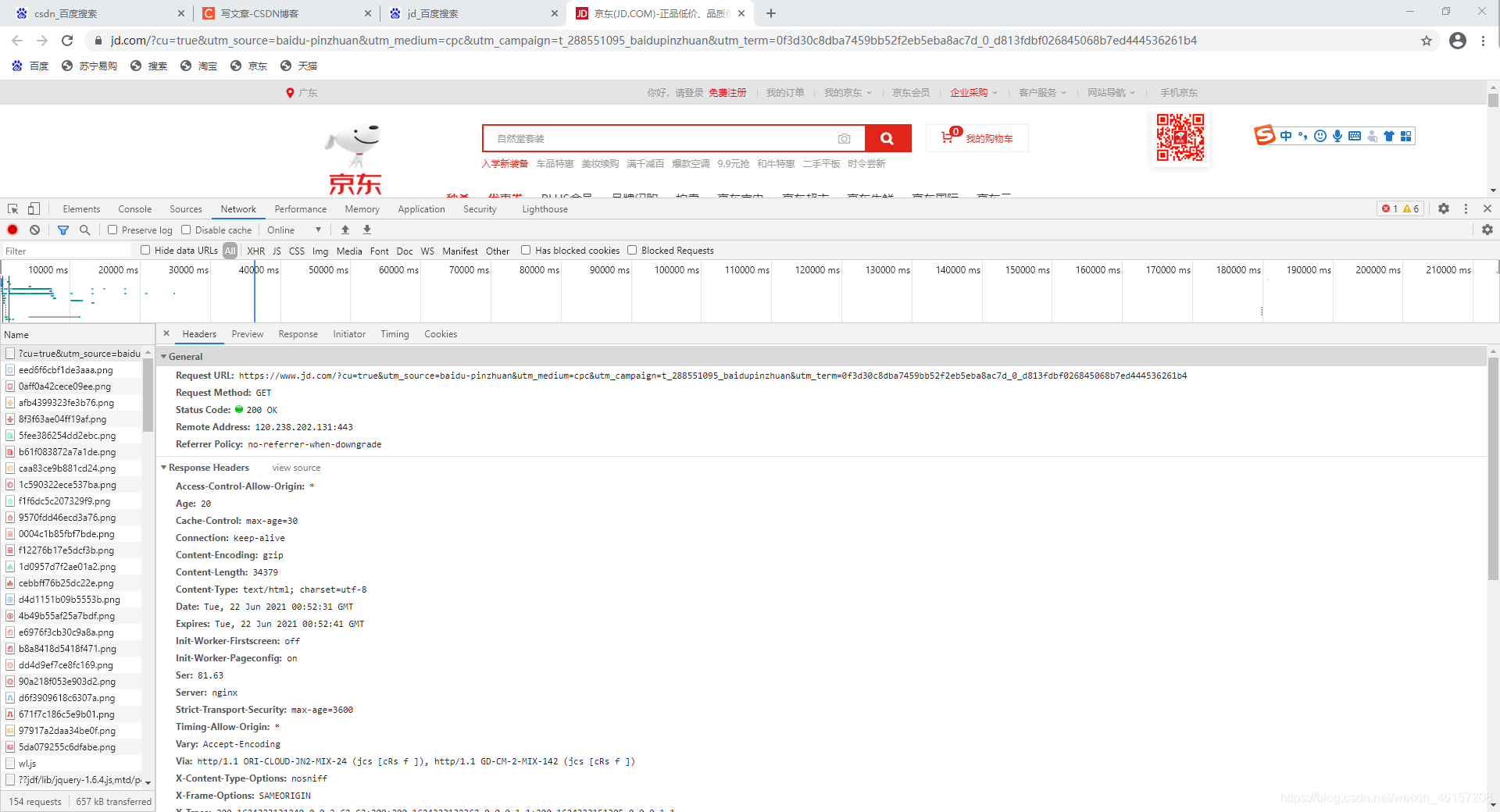Click 入学新装备 hot search link

pyautogui.click(x=505, y=163)
